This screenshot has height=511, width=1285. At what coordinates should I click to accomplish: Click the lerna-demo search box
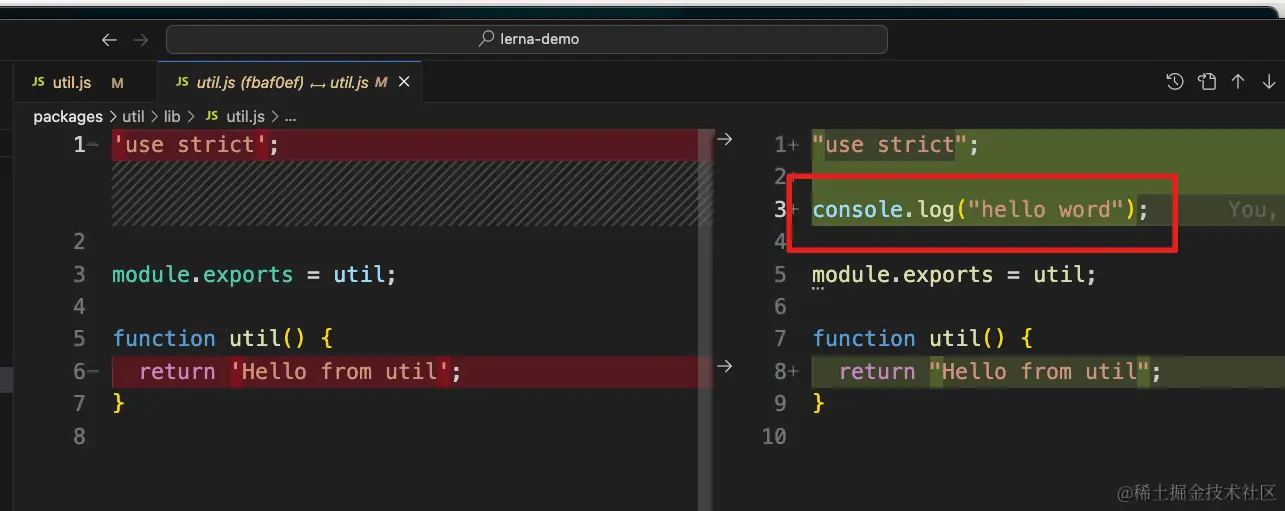click(527, 39)
